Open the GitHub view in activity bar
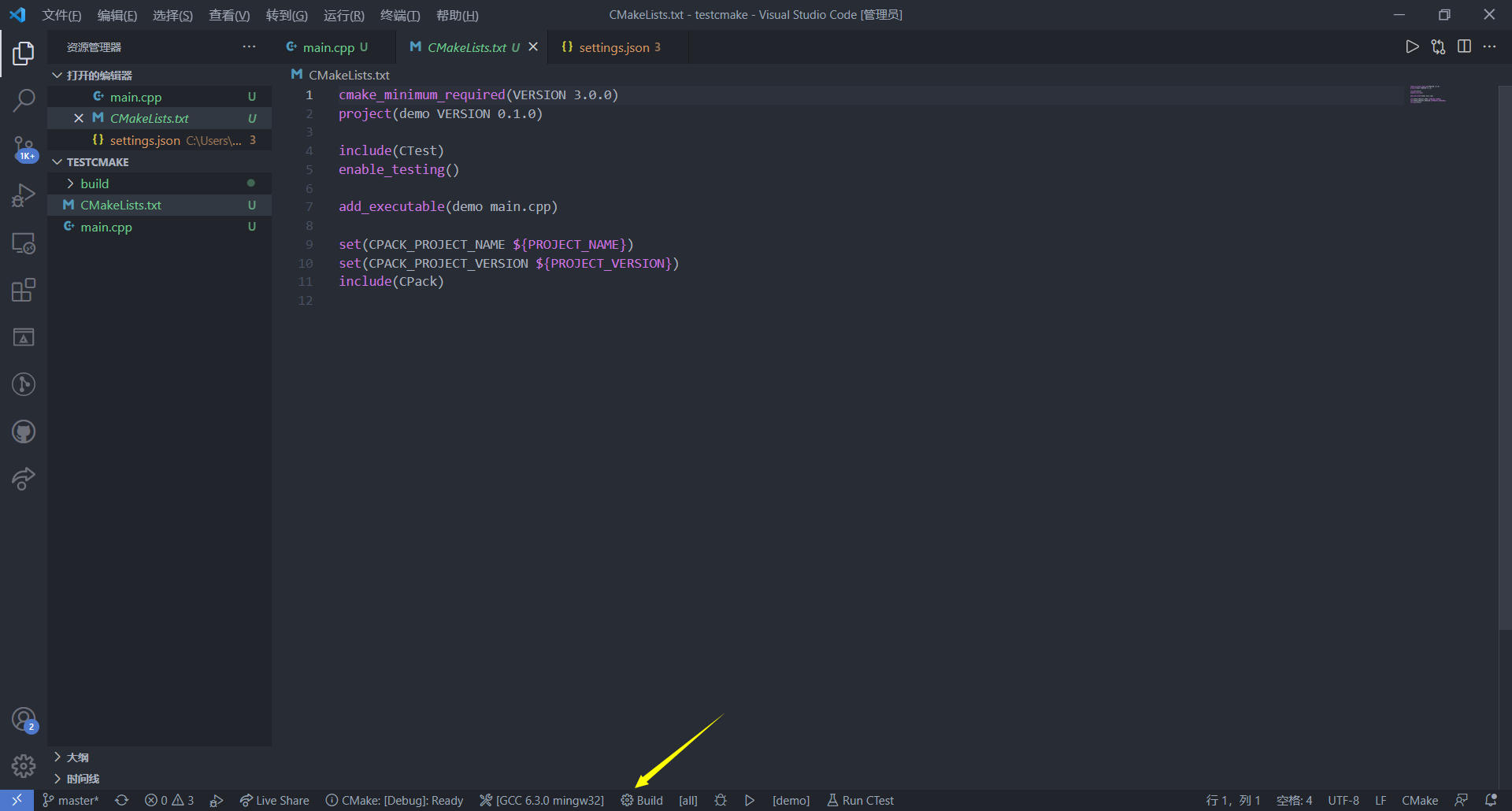Viewport: 1512px width, 811px height. click(24, 431)
